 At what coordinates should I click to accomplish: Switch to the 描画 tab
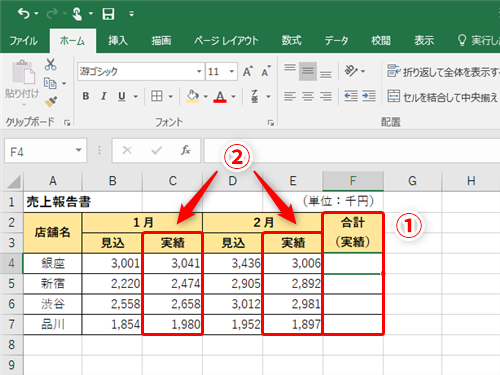tap(161, 41)
